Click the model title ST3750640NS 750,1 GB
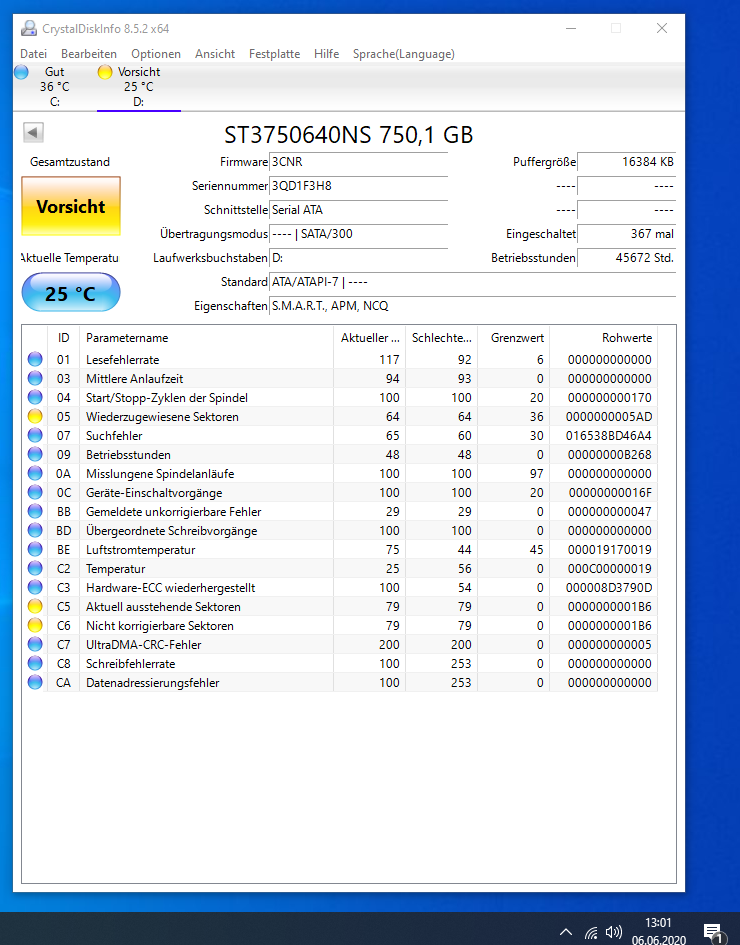 pos(348,134)
